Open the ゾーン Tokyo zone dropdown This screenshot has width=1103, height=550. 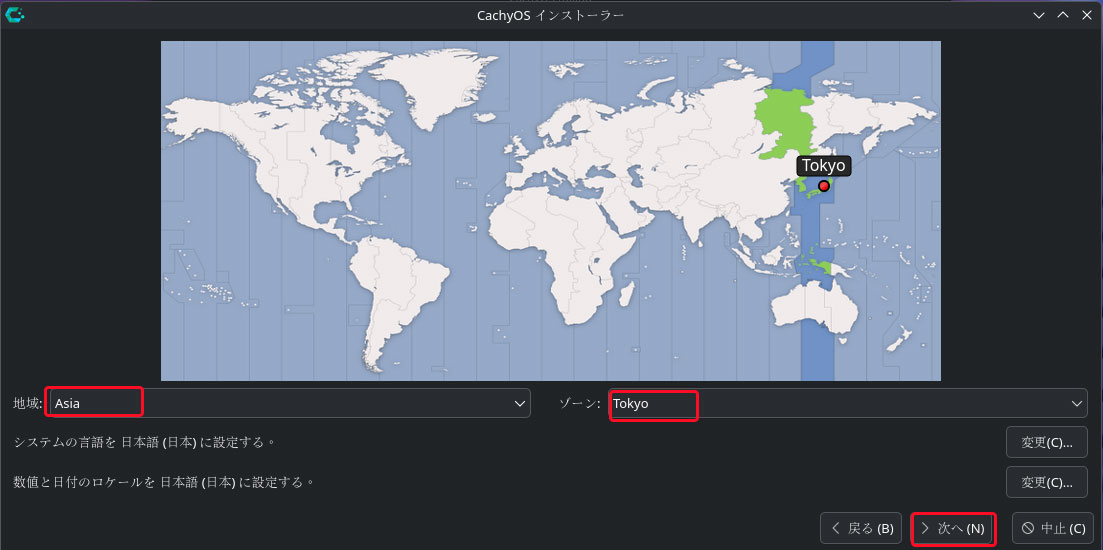tap(846, 404)
